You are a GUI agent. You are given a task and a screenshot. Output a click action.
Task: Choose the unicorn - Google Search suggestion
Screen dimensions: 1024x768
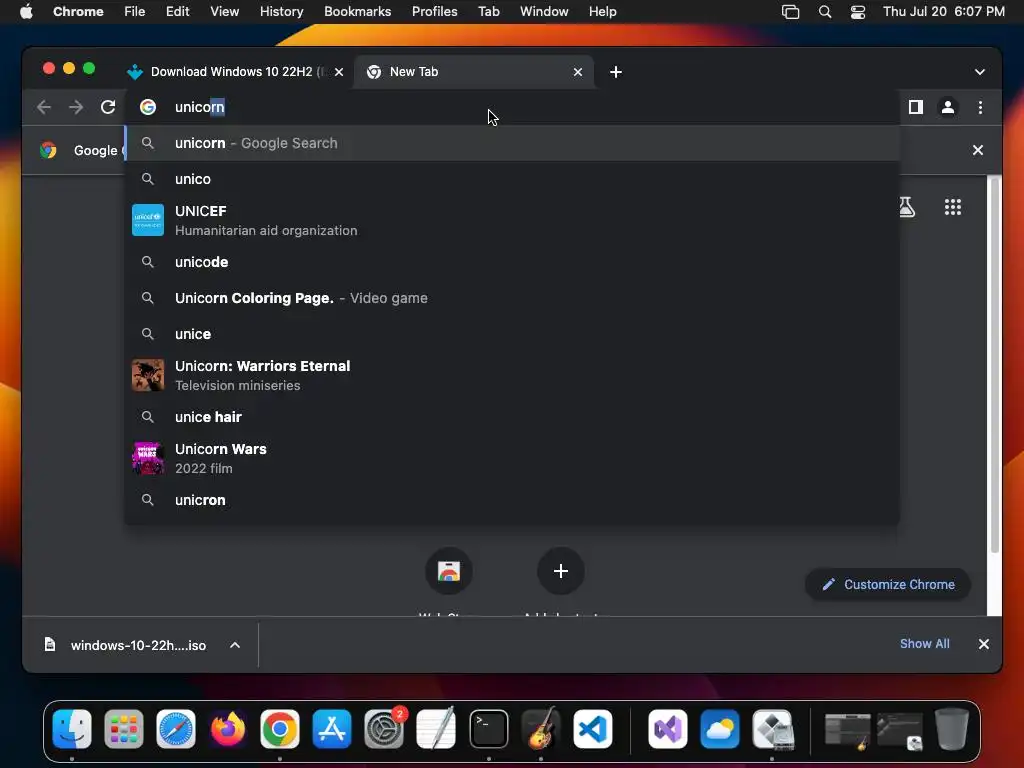tap(513, 143)
